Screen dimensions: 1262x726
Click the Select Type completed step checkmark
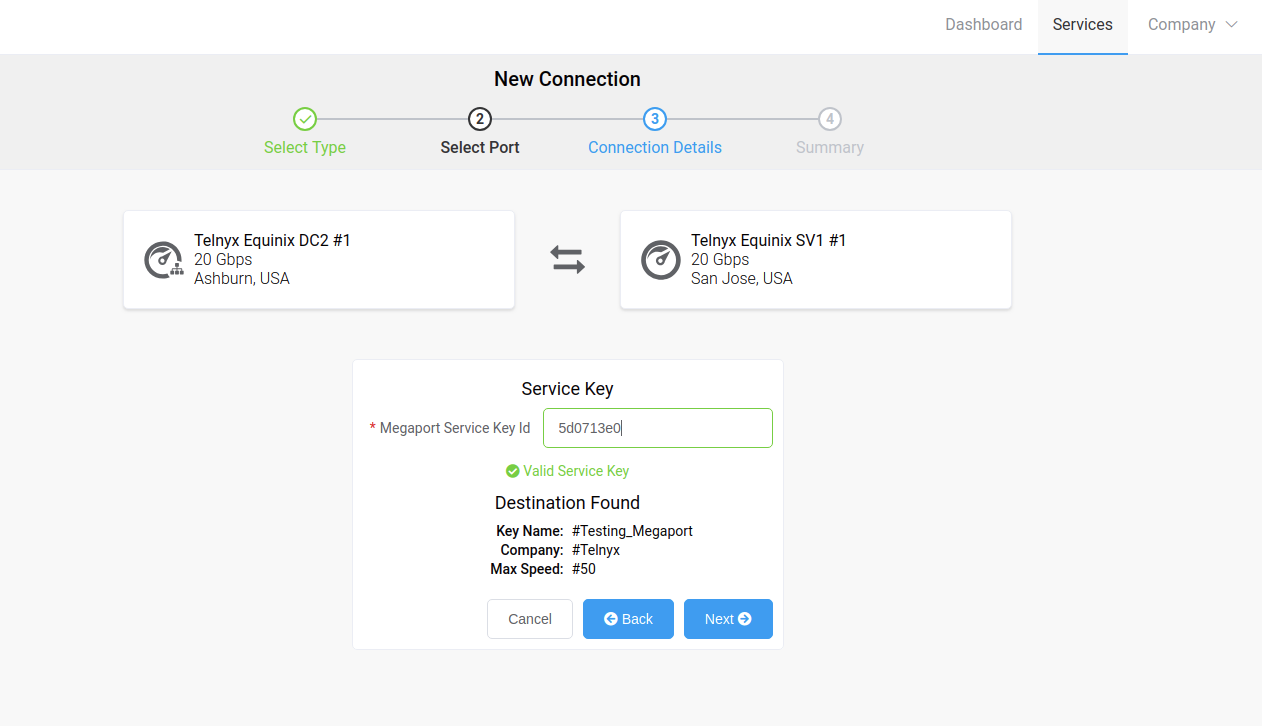pos(305,119)
